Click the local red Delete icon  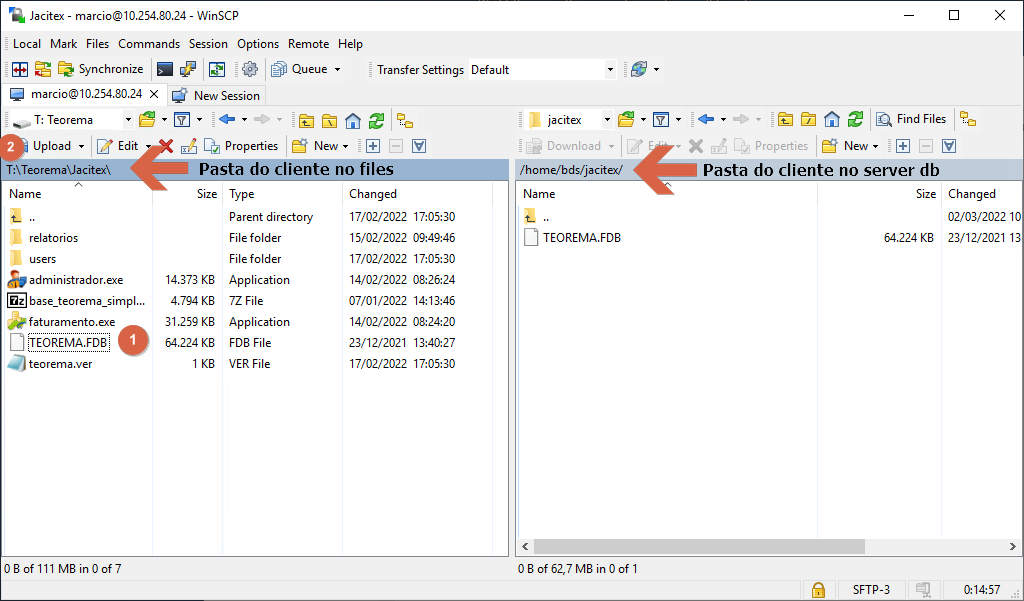(x=167, y=146)
